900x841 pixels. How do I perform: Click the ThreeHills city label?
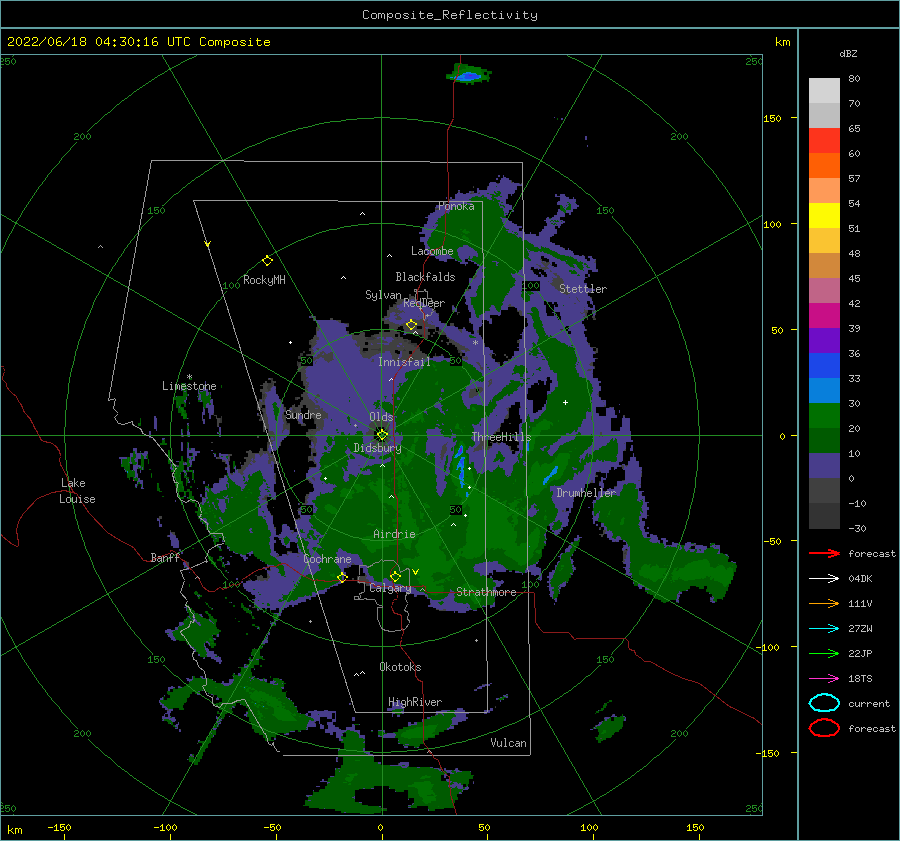point(501,437)
